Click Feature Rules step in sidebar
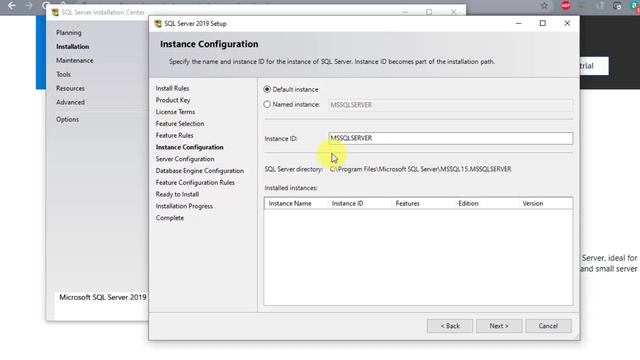640x360 pixels. (174, 136)
